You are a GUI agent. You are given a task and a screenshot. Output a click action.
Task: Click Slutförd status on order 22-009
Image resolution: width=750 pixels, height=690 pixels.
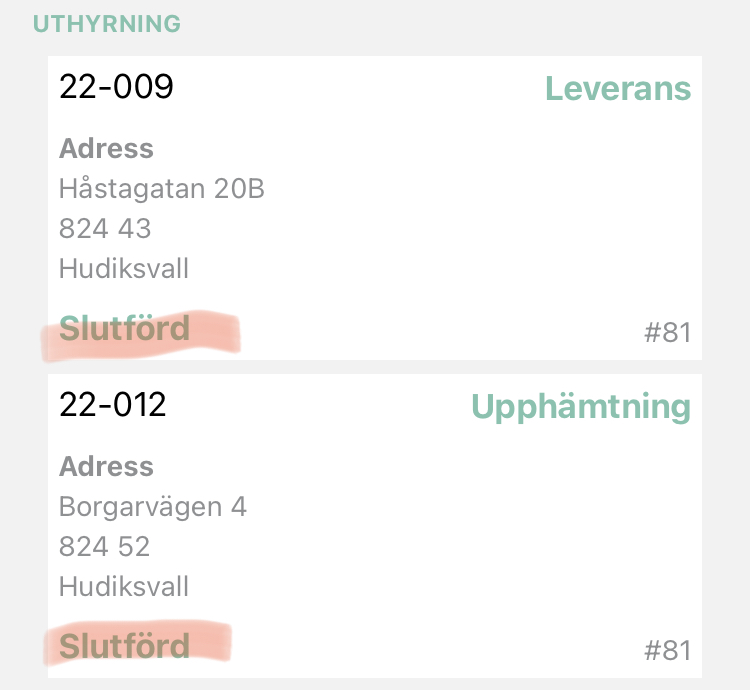point(124,329)
